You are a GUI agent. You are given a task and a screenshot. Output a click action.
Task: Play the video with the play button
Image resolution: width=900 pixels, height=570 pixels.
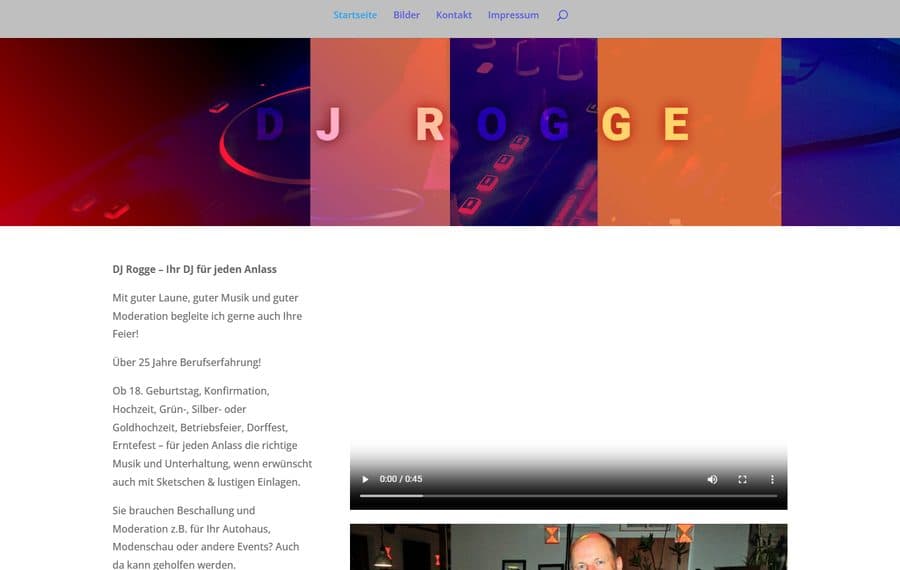click(x=365, y=479)
